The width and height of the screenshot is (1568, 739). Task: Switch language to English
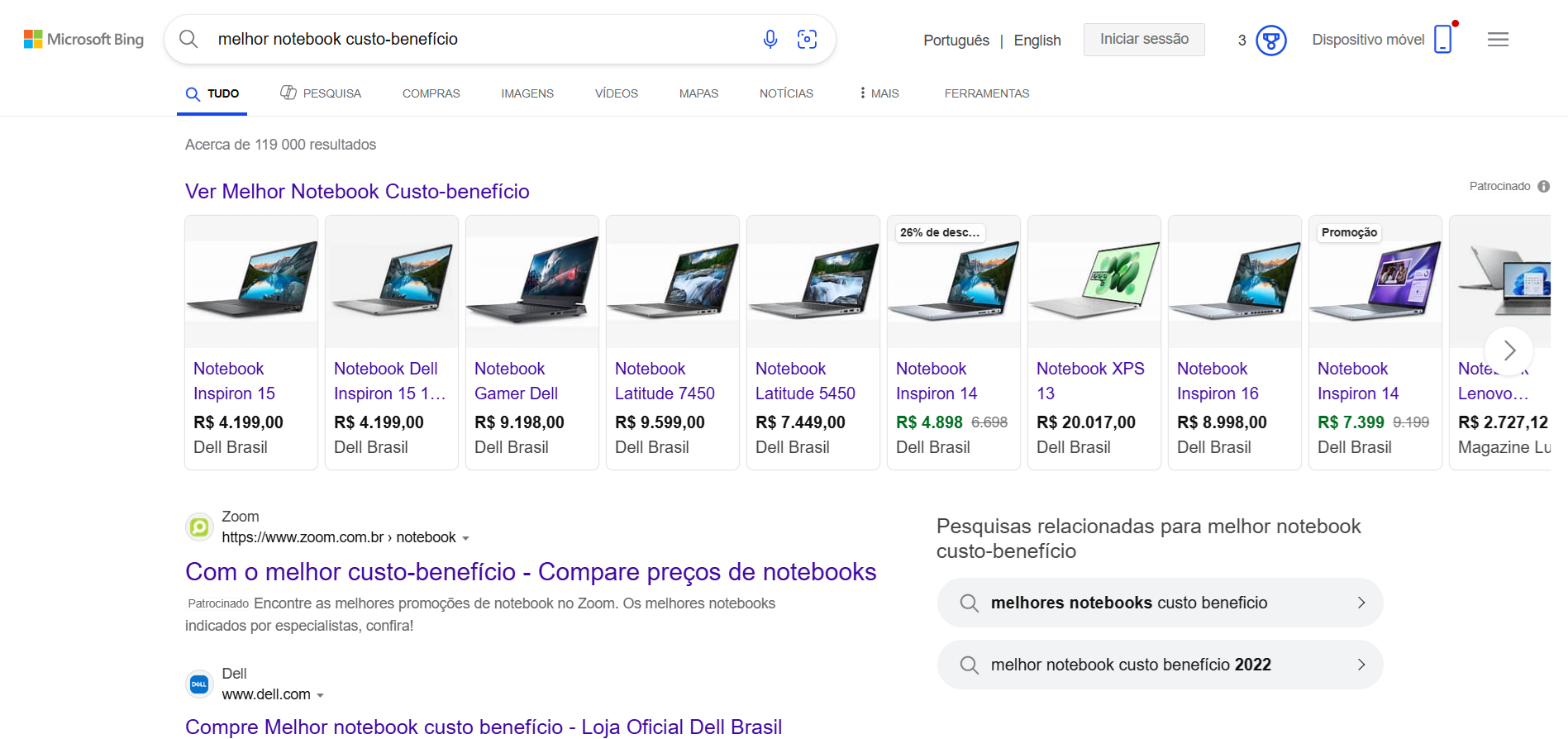click(x=1037, y=41)
